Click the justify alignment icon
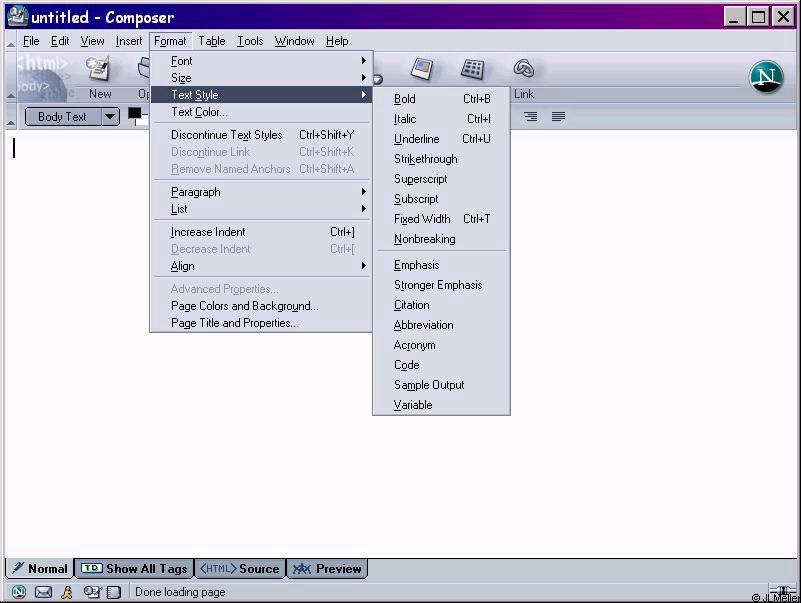The height and width of the screenshot is (603, 801). point(558,117)
